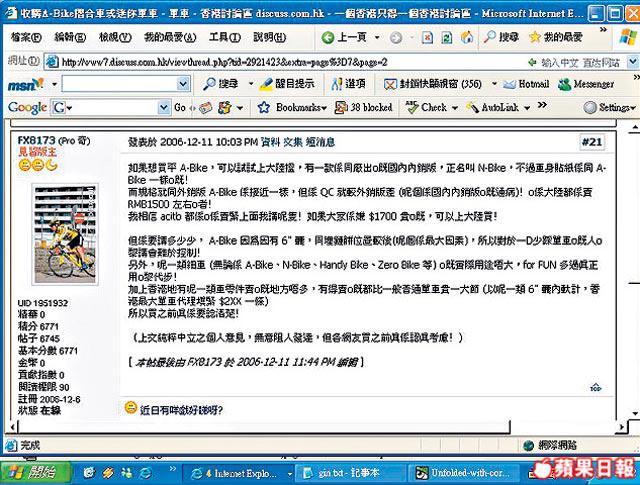This screenshot has height=485, width=640.
Task: Click the IE quick launch icon
Action: (144, 473)
